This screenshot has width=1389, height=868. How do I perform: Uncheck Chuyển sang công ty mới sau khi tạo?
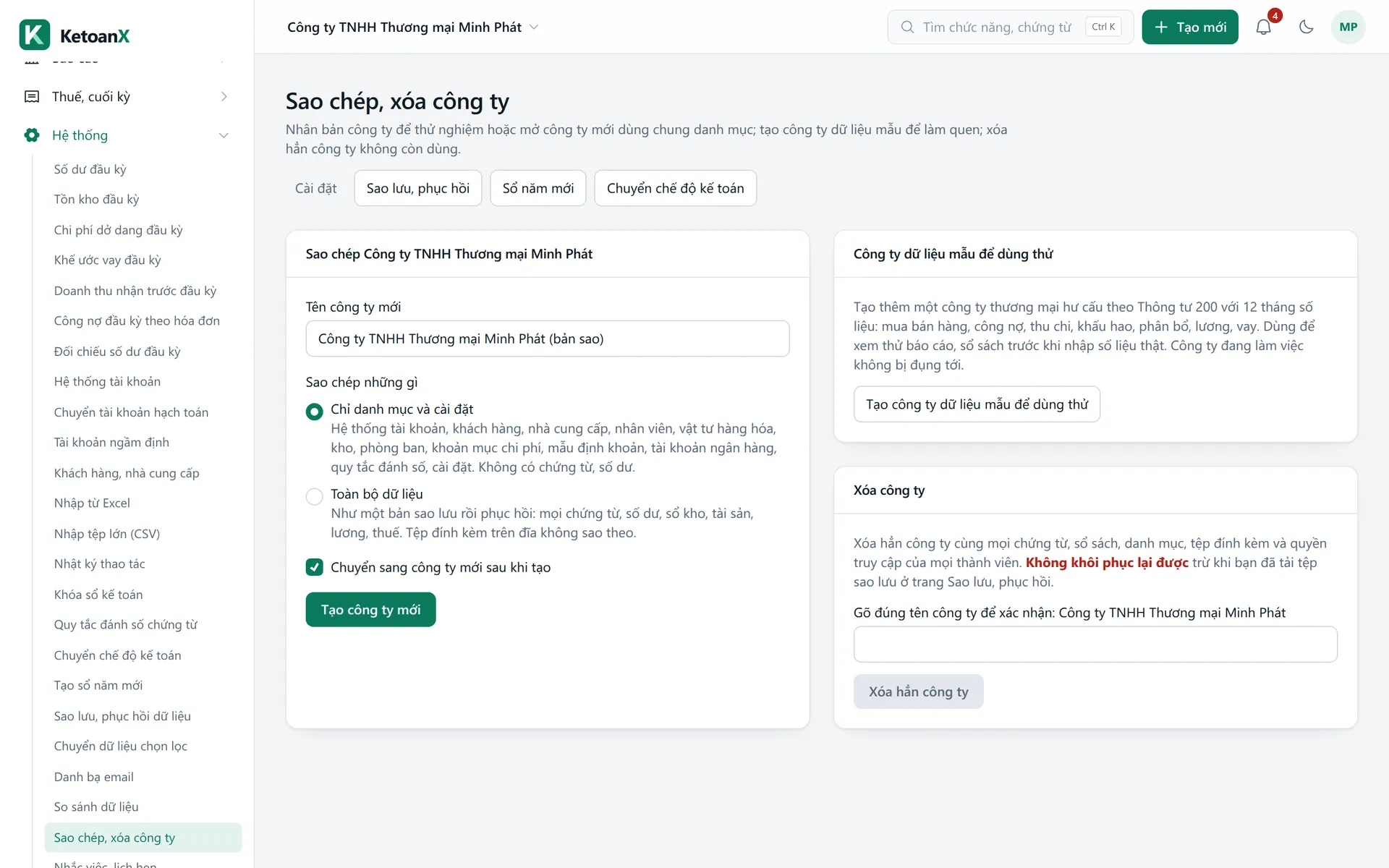click(x=314, y=567)
